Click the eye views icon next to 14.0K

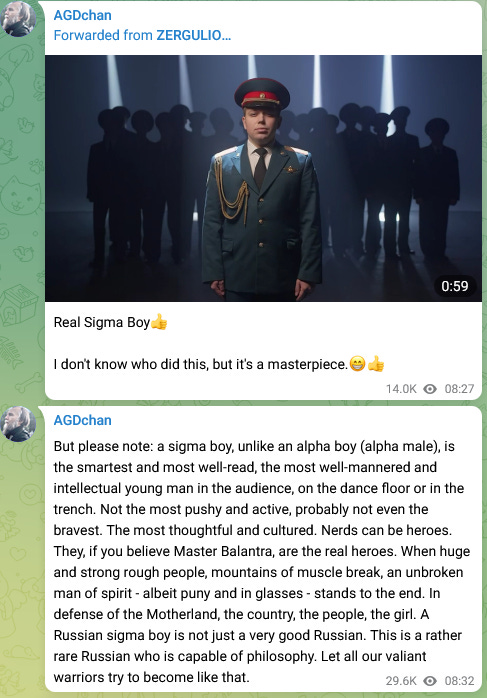pos(430,389)
